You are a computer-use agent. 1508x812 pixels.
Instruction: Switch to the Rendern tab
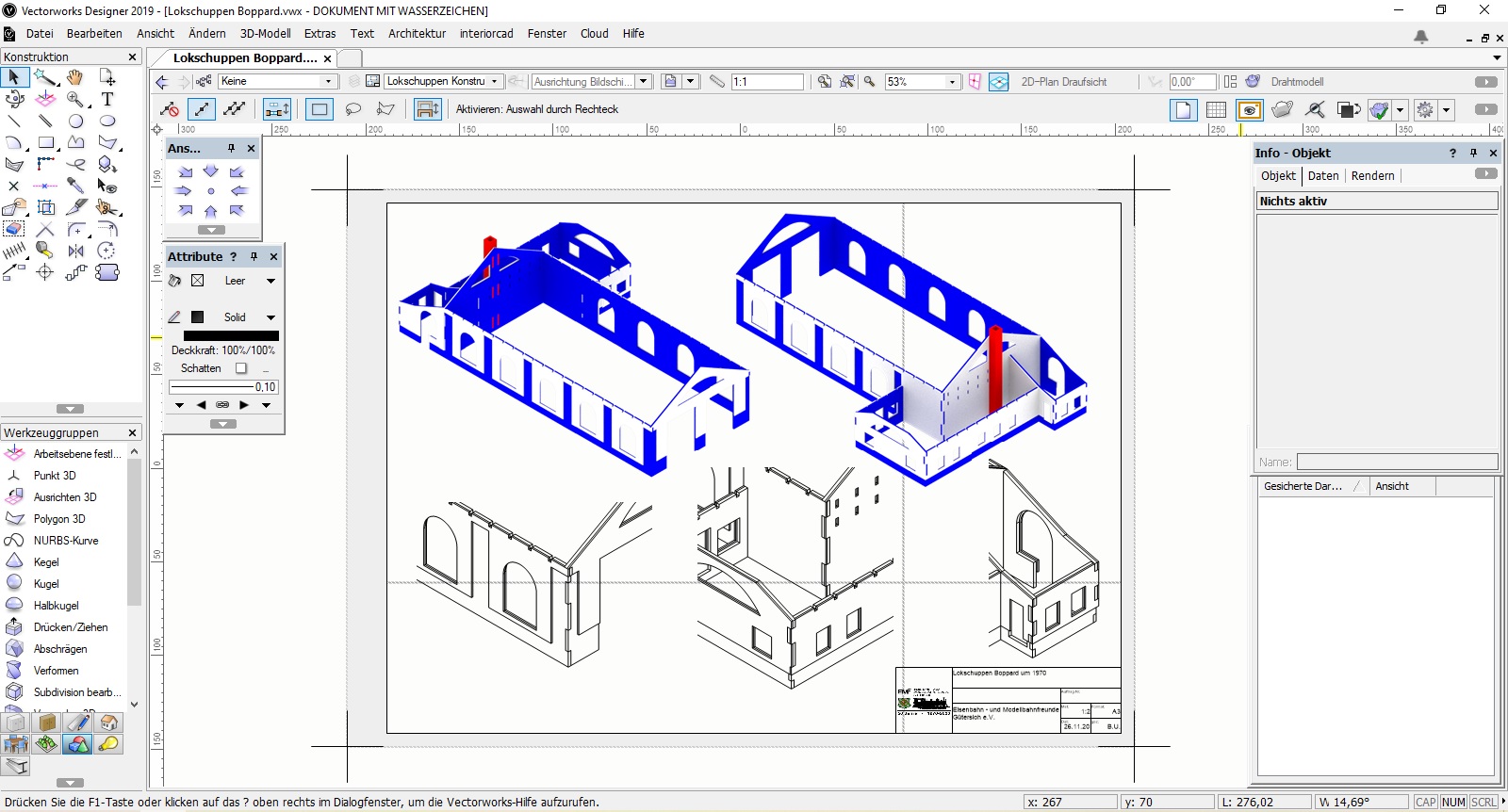(1372, 176)
